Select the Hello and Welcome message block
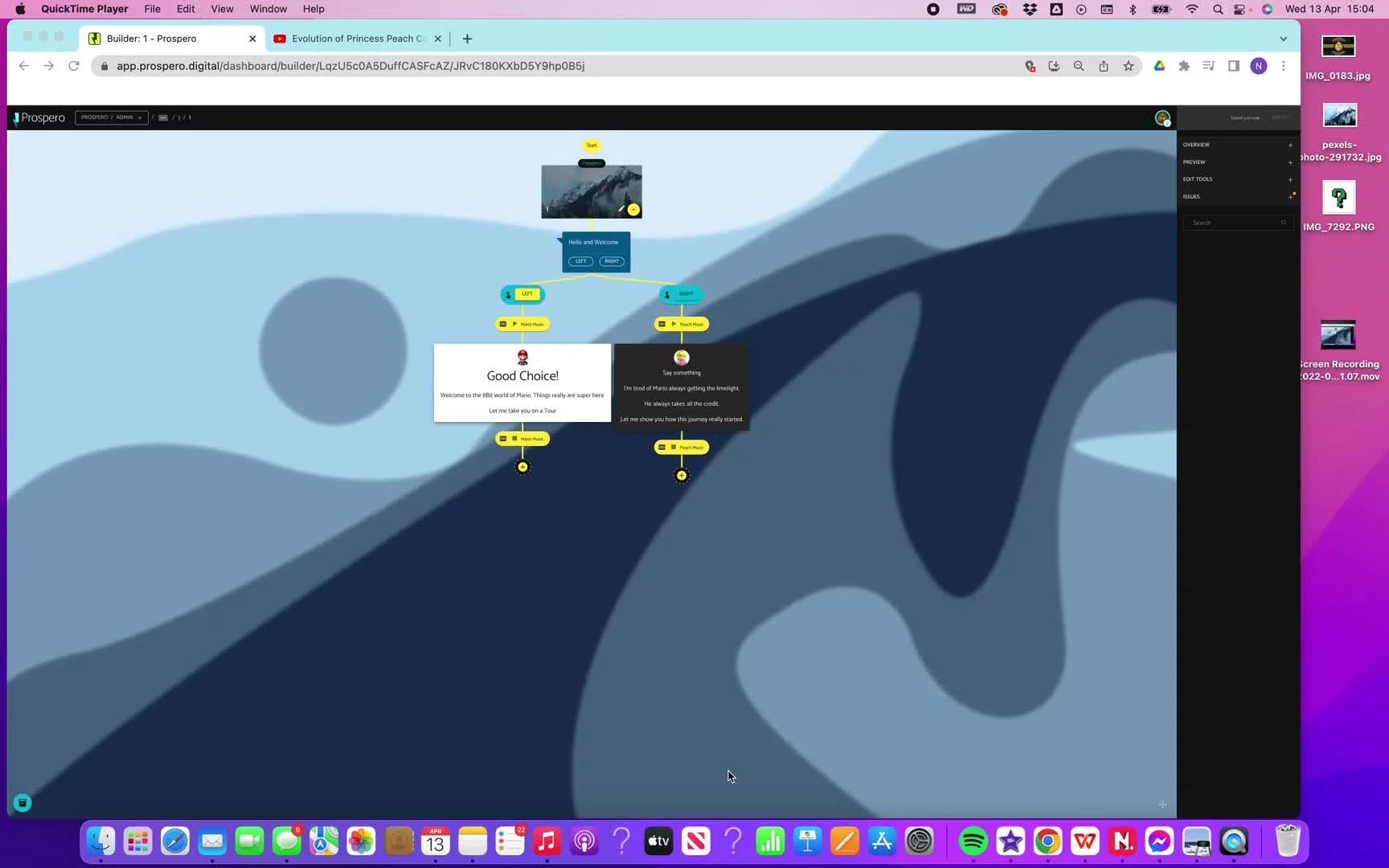Image resolution: width=1389 pixels, height=868 pixels. click(596, 252)
